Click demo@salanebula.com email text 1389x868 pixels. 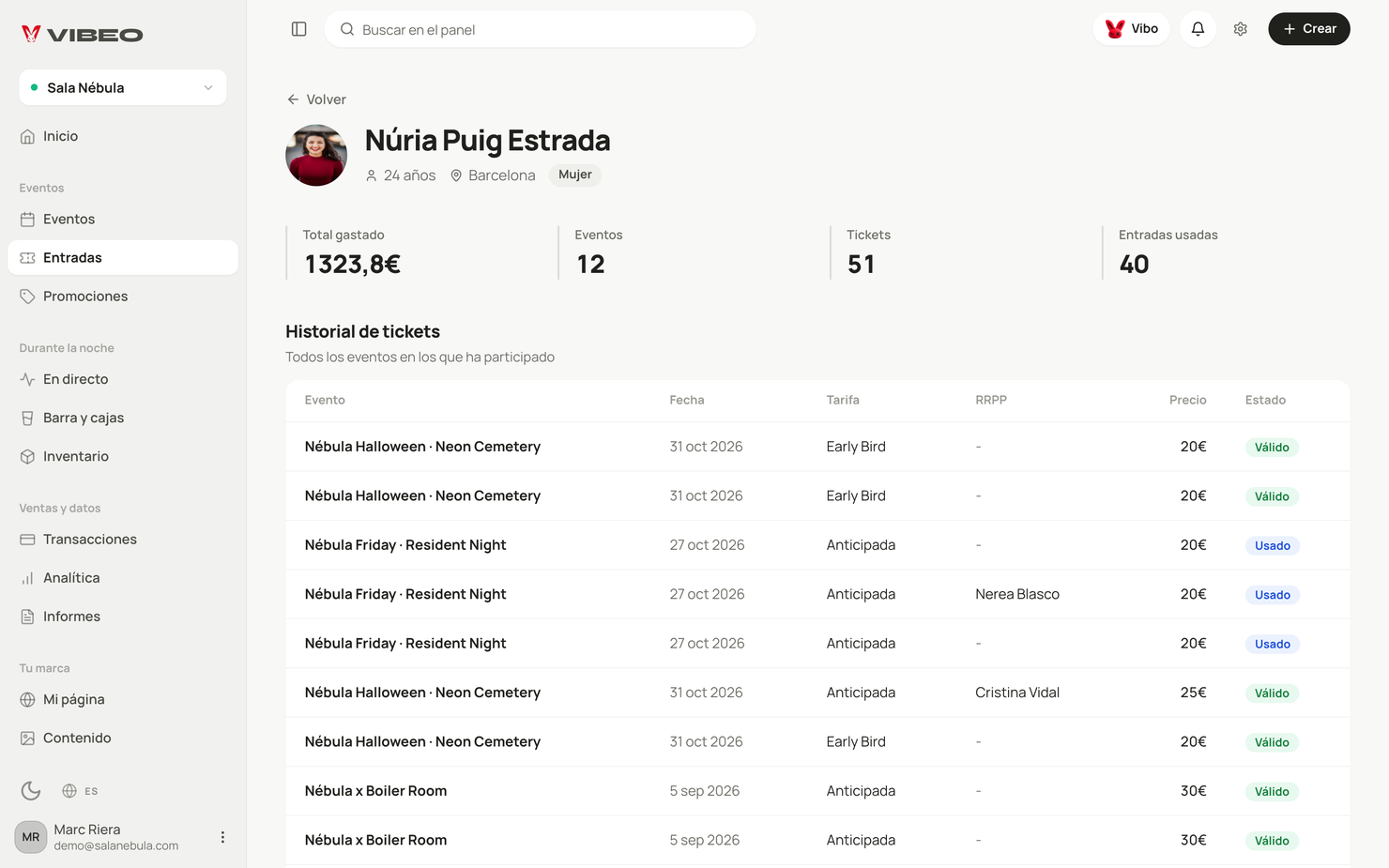116,845
